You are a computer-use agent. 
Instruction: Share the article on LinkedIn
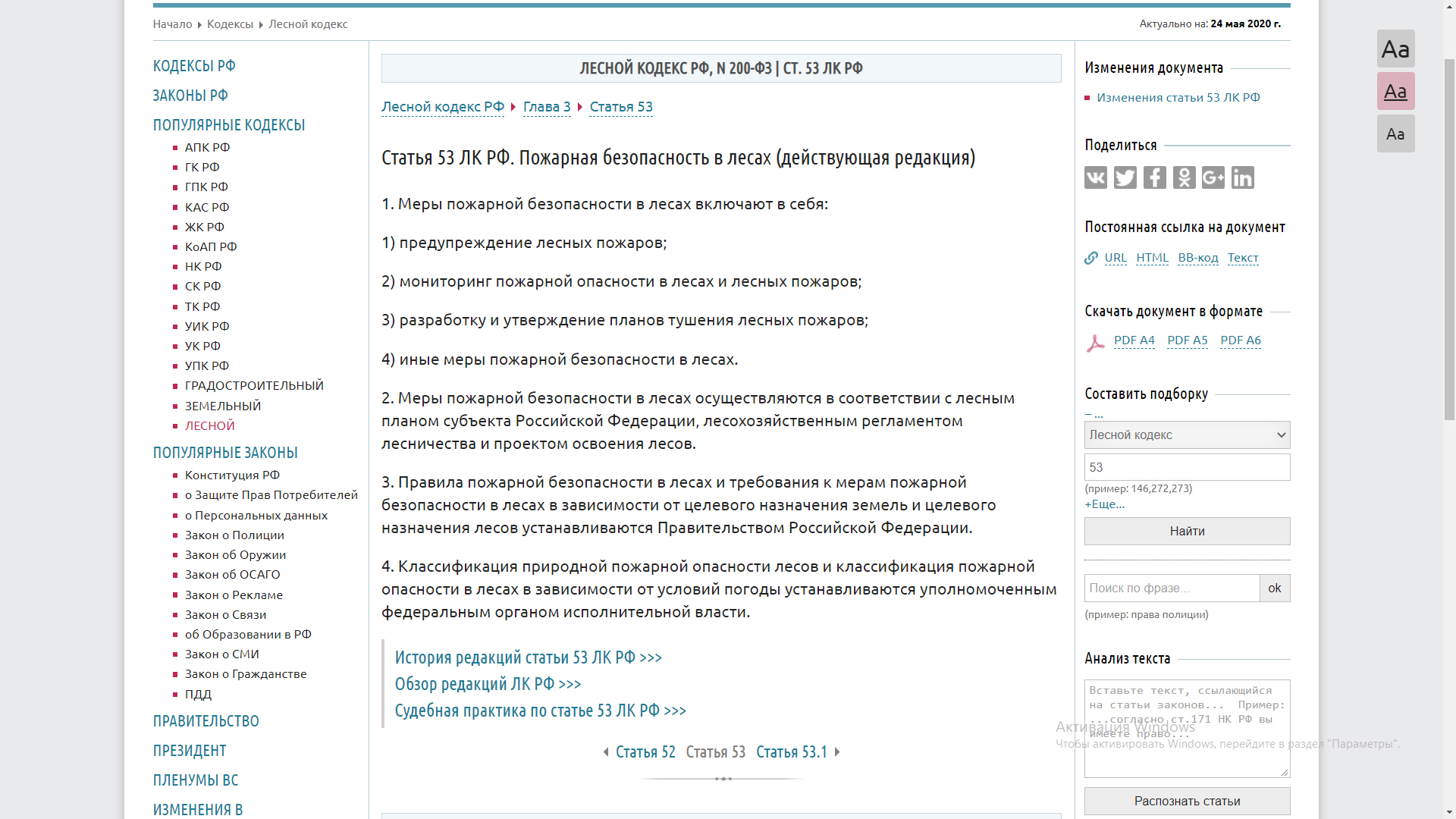1243,177
